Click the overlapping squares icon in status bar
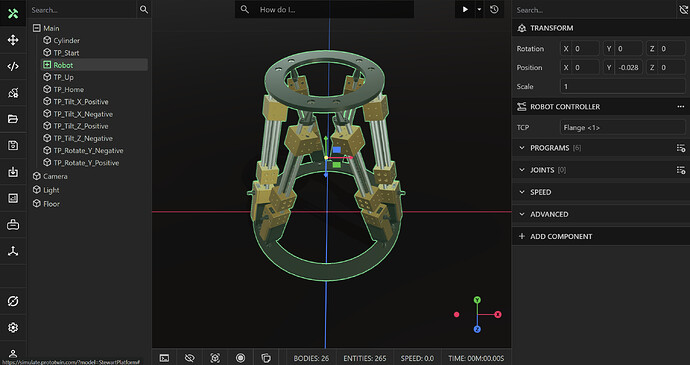Viewport: 690px width, 365px height. pos(265,358)
